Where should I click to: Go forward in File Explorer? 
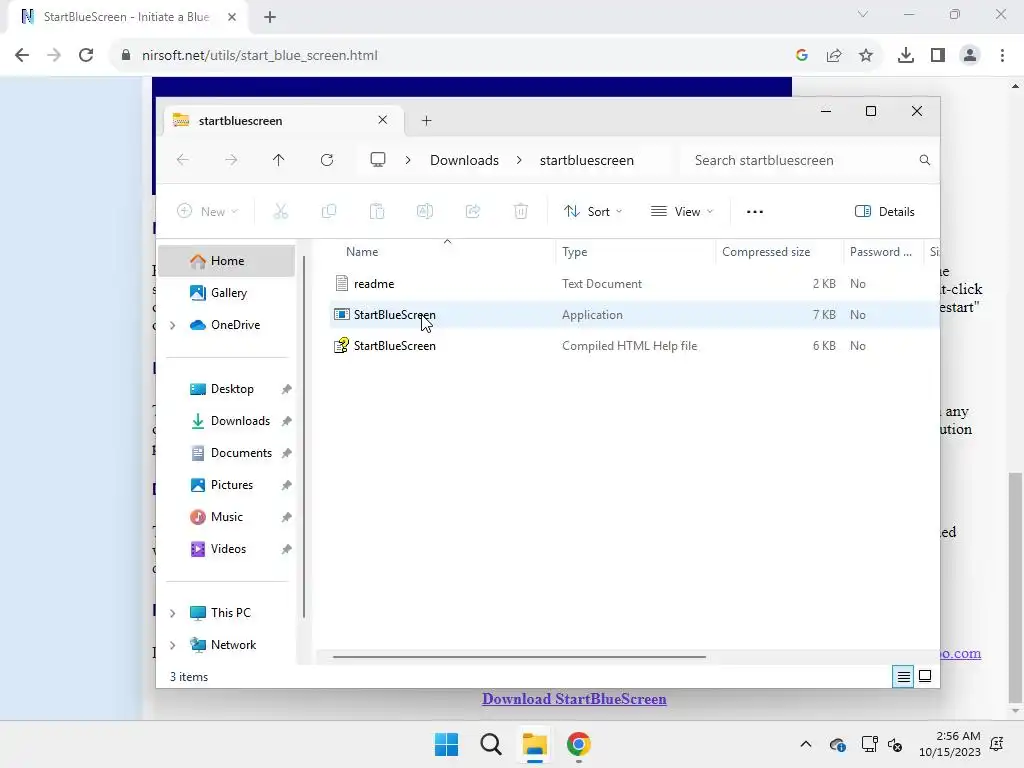231,160
